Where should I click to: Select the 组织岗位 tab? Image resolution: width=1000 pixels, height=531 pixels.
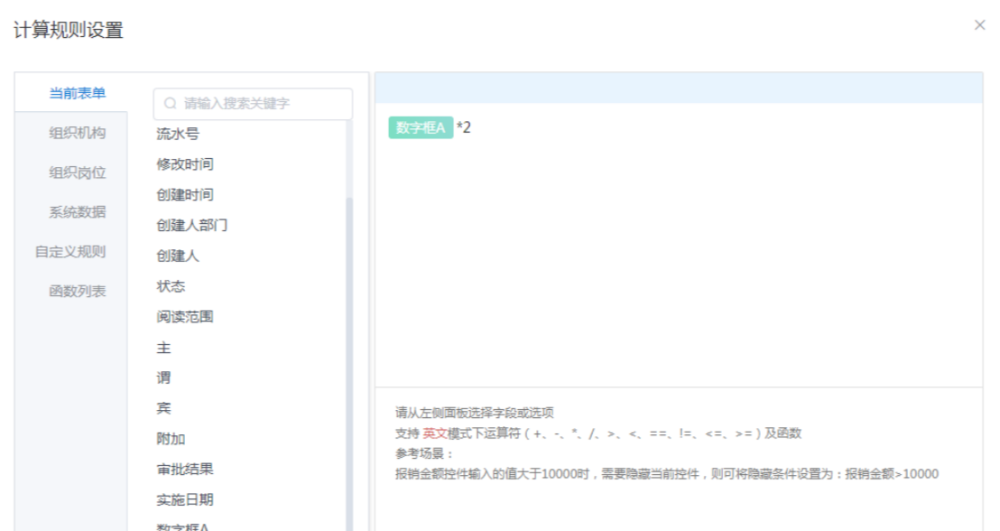(78, 173)
